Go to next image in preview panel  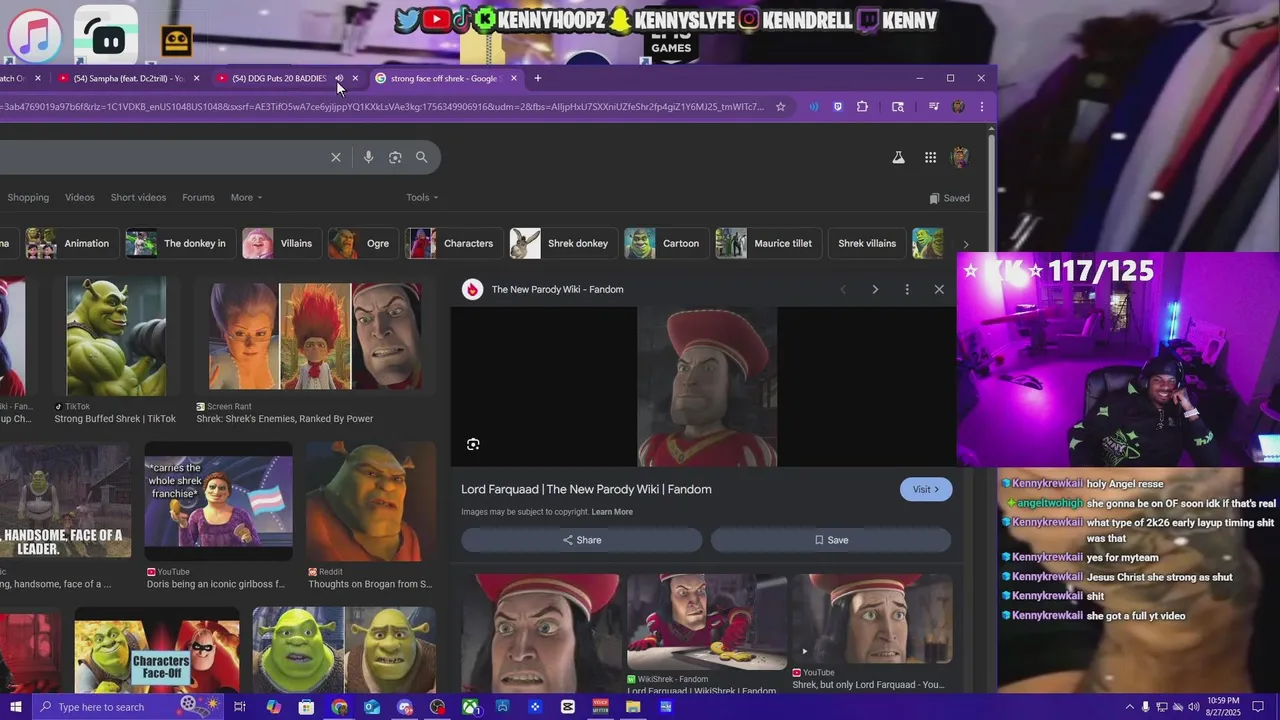[x=875, y=289]
